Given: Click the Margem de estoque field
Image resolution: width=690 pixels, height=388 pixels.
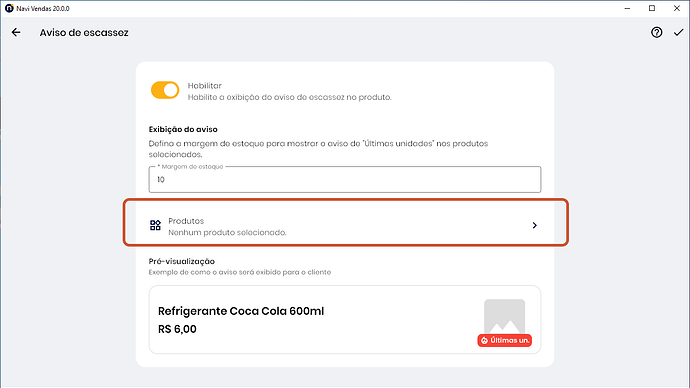Looking at the screenshot, I should tap(345, 179).
